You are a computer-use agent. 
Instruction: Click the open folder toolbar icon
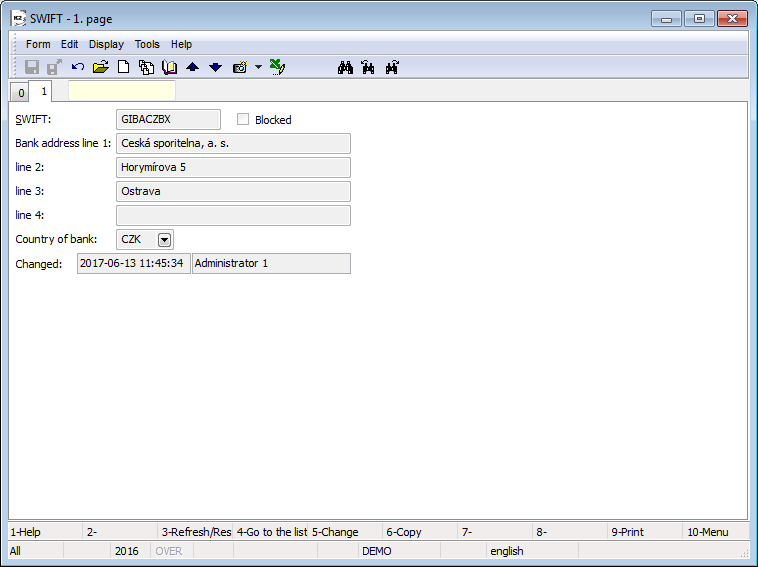tap(101, 67)
